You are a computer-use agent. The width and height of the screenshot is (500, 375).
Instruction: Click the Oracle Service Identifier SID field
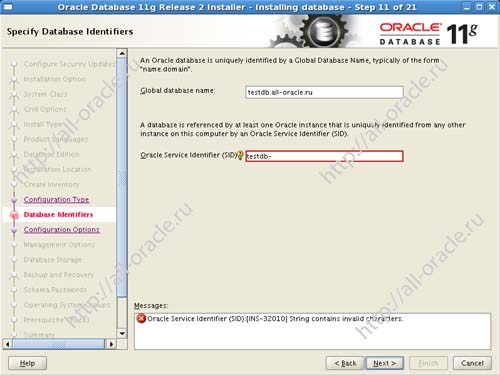click(324, 156)
